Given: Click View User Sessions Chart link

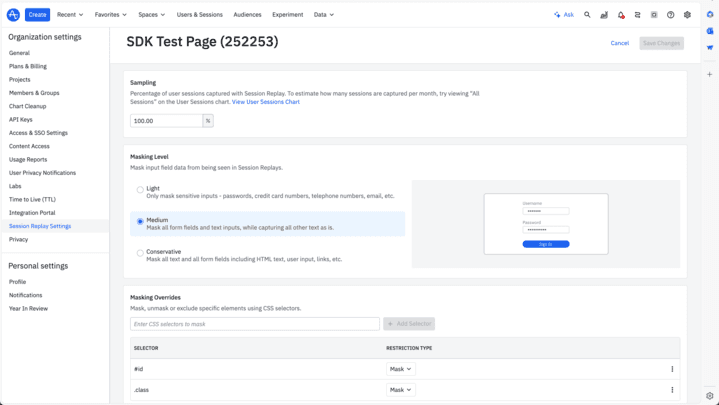Looking at the screenshot, I should [x=265, y=102].
